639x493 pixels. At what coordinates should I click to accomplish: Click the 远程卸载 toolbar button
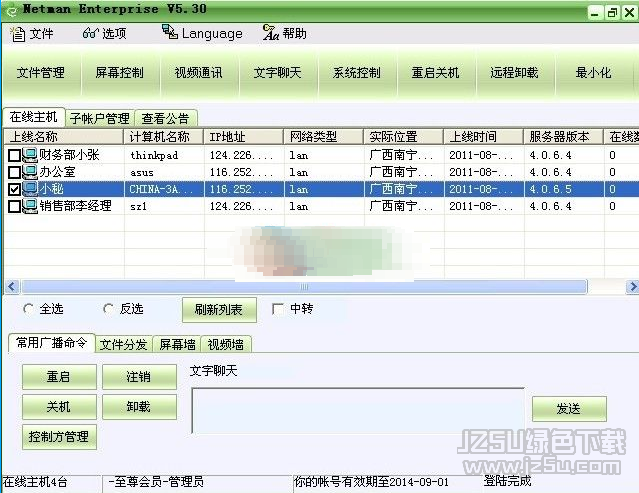[515, 73]
